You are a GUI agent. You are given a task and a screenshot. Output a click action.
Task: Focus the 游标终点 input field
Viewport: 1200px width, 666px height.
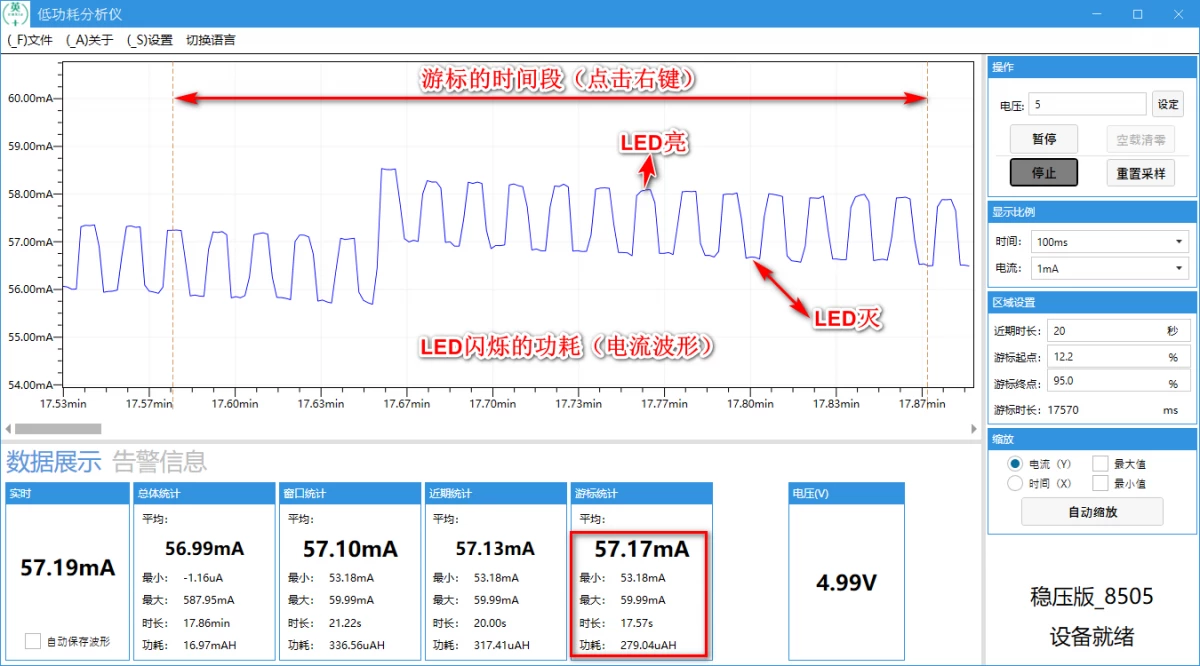click(1119, 381)
